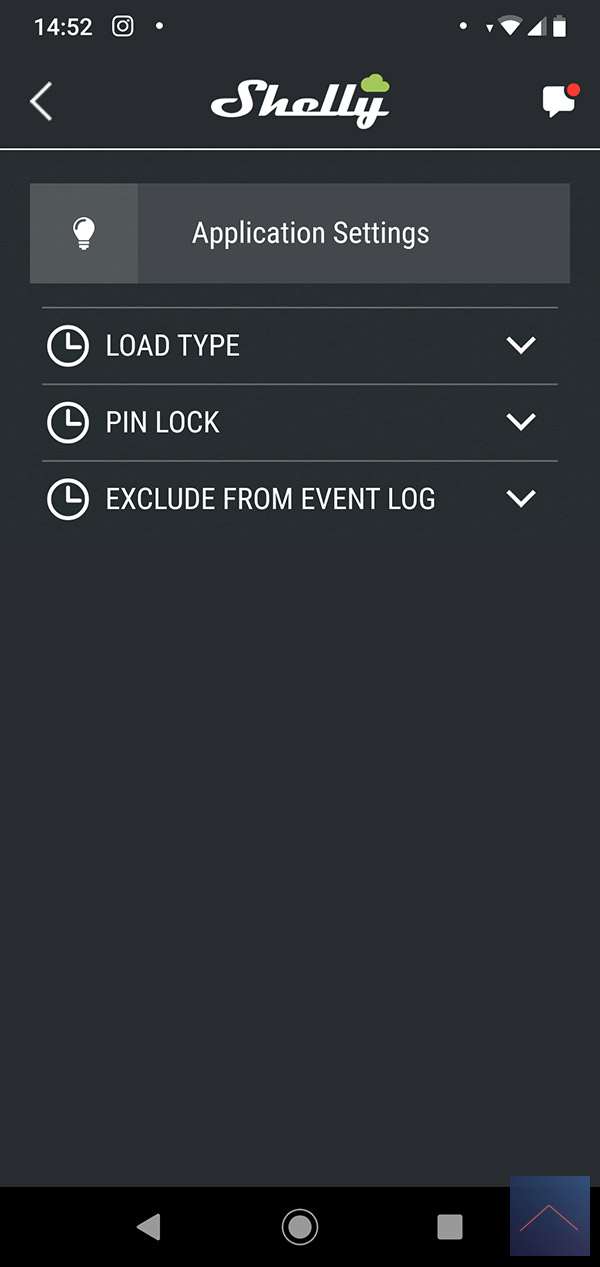Viewport: 600px width, 1267px height.
Task: Tap the Shelly cloud logo
Action: (299, 101)
